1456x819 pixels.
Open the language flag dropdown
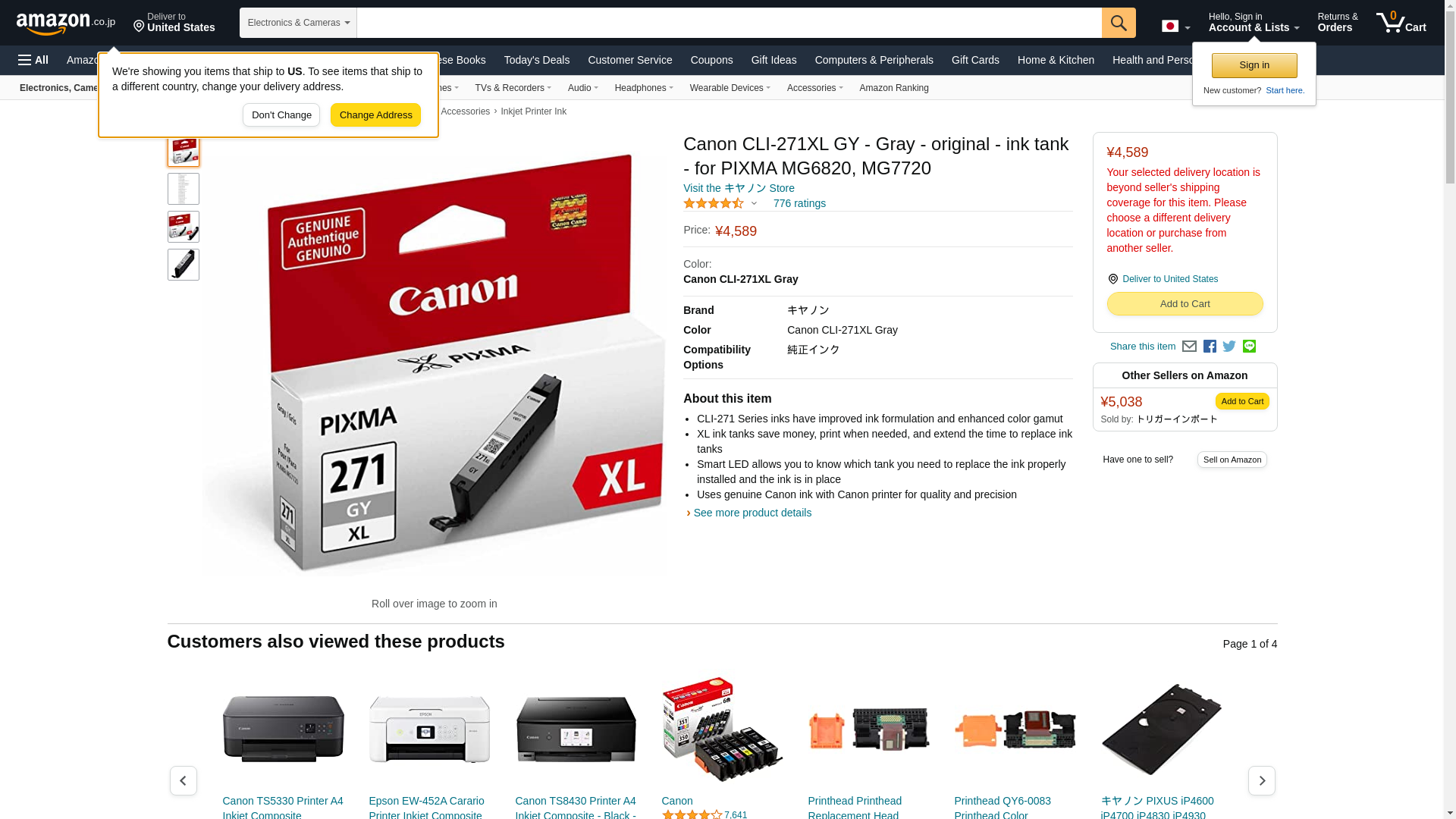[x=1175, y=27]
